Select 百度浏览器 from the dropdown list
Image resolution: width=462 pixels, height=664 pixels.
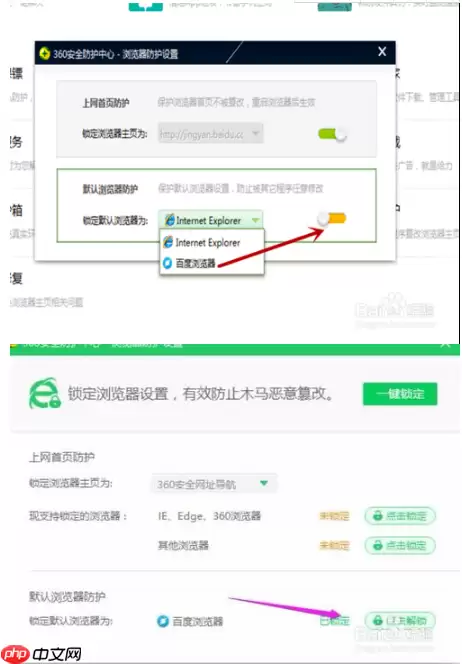click(211, 263)
